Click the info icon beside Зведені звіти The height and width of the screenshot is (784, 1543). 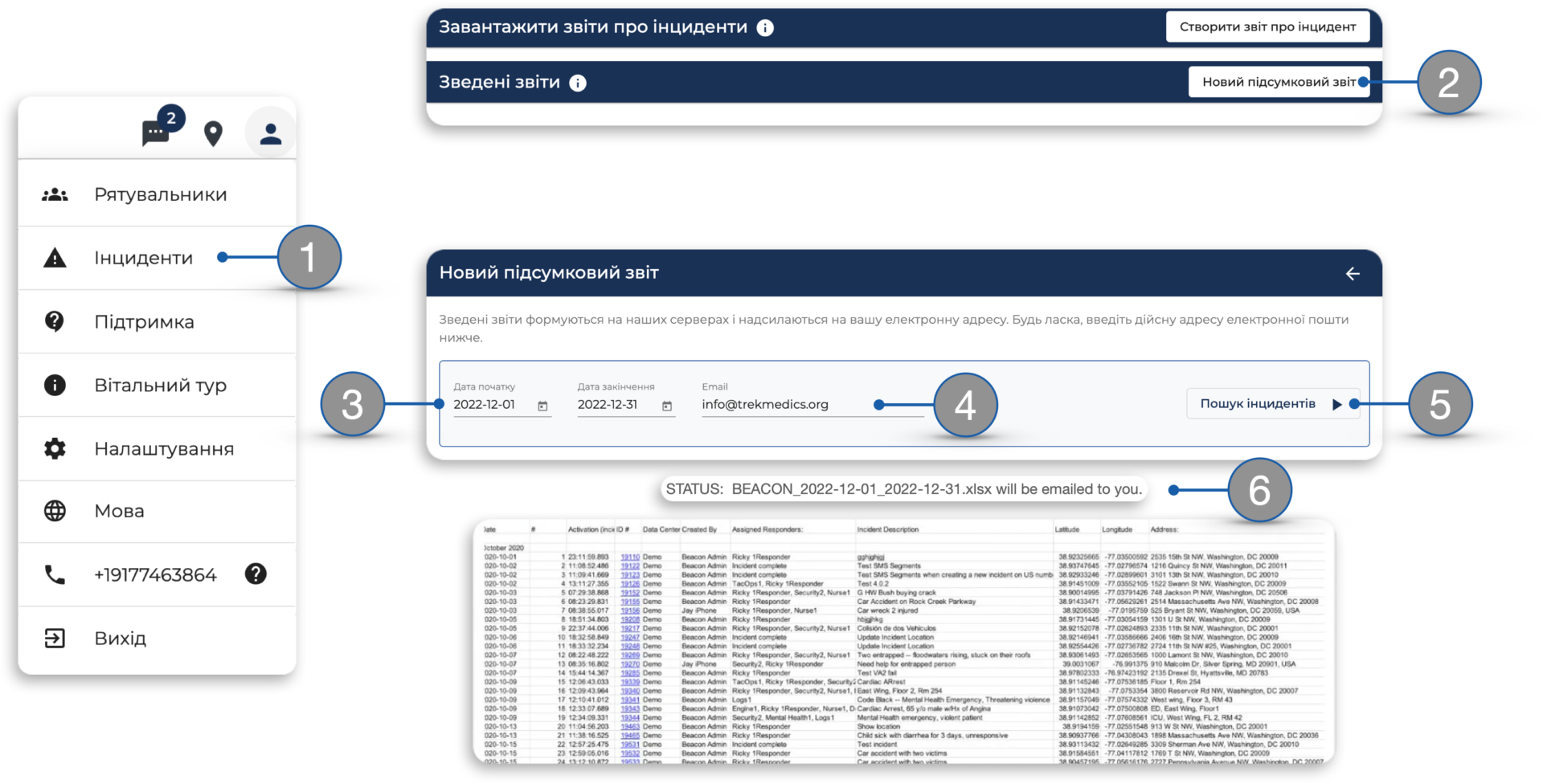(x=578, y=83)
